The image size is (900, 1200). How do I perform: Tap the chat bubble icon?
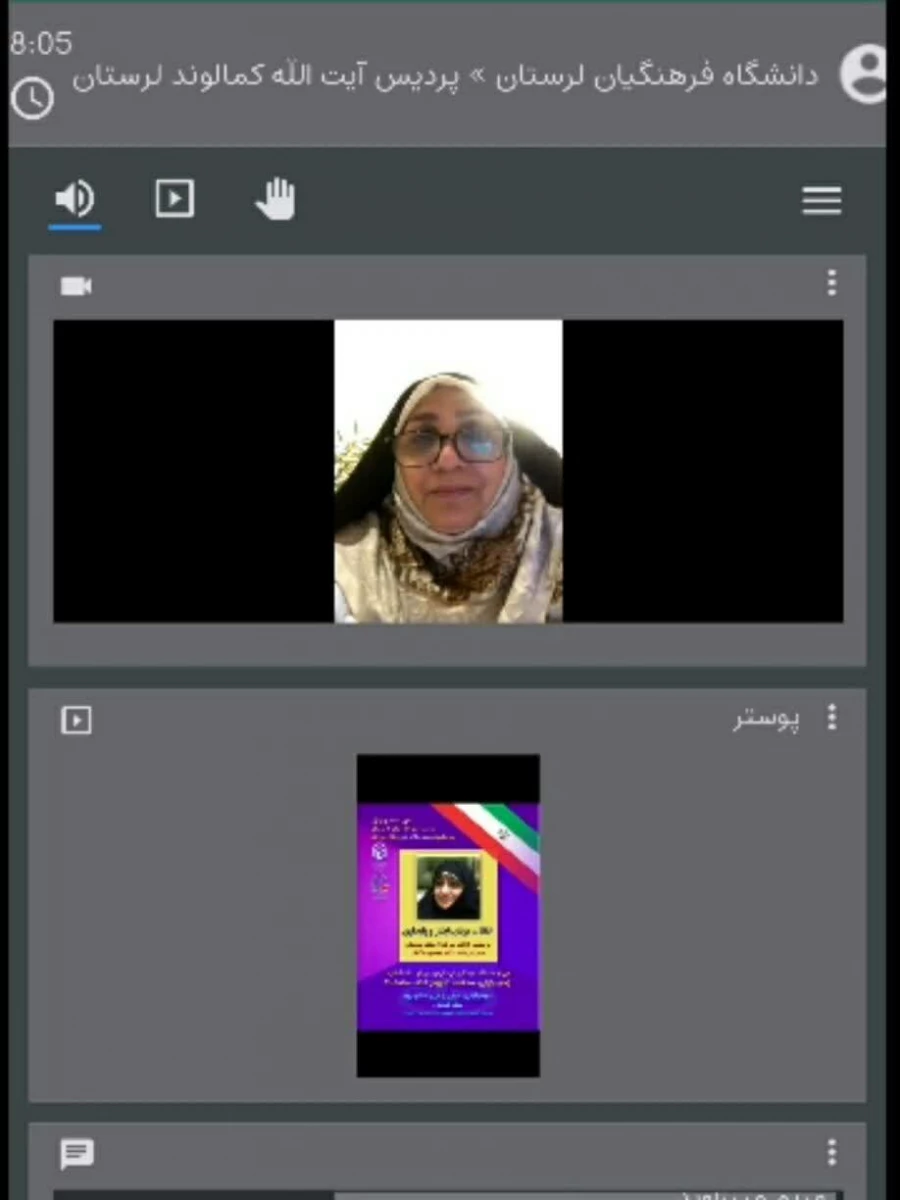[x=77, y=1154]
